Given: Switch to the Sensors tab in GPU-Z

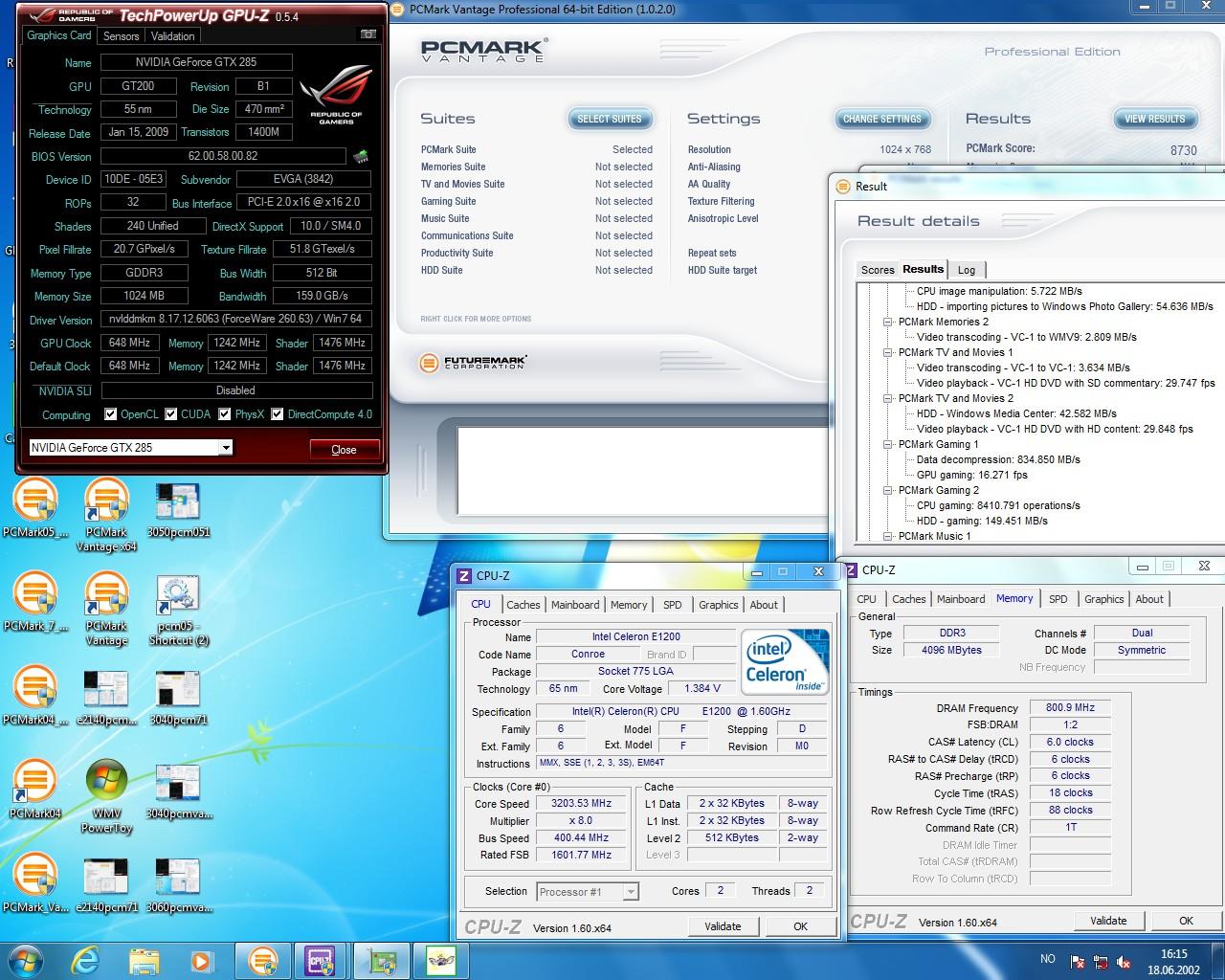Looking at the screenshot, I should point(122,36).
